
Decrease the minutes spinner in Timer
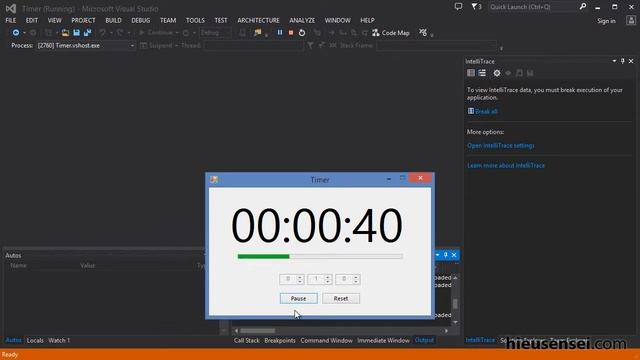pyautogui.click(x=328, y=282)
